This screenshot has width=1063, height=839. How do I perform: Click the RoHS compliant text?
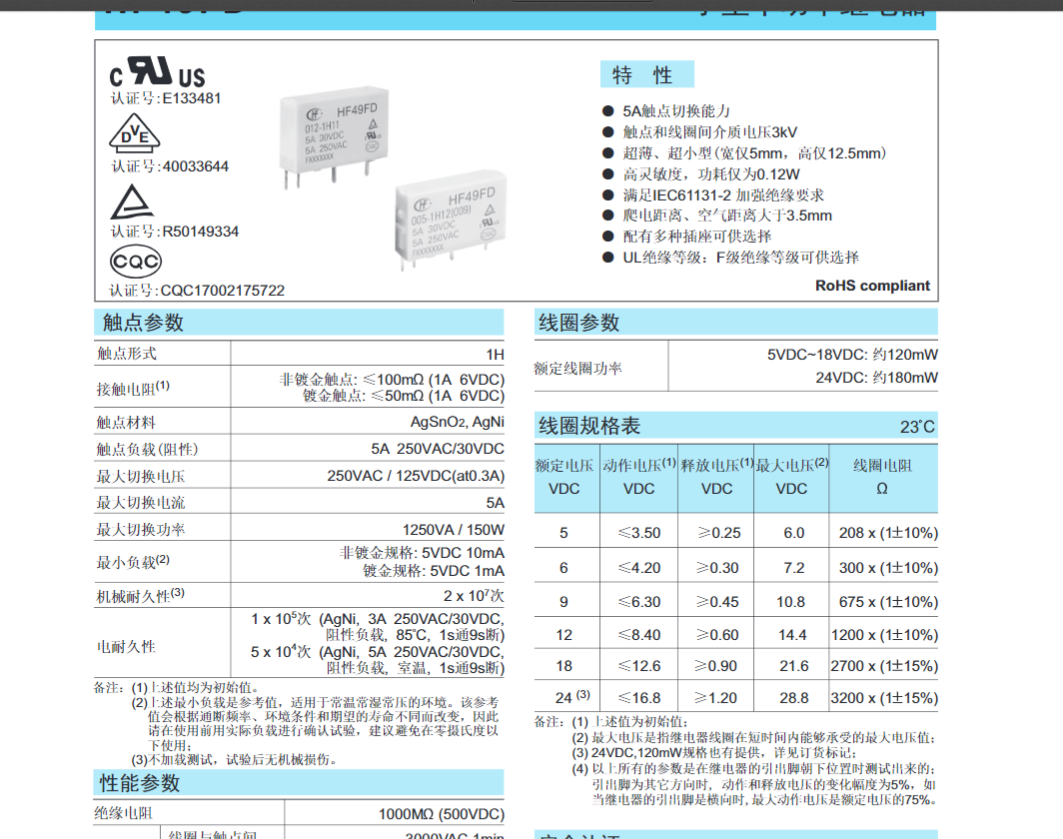872,285
